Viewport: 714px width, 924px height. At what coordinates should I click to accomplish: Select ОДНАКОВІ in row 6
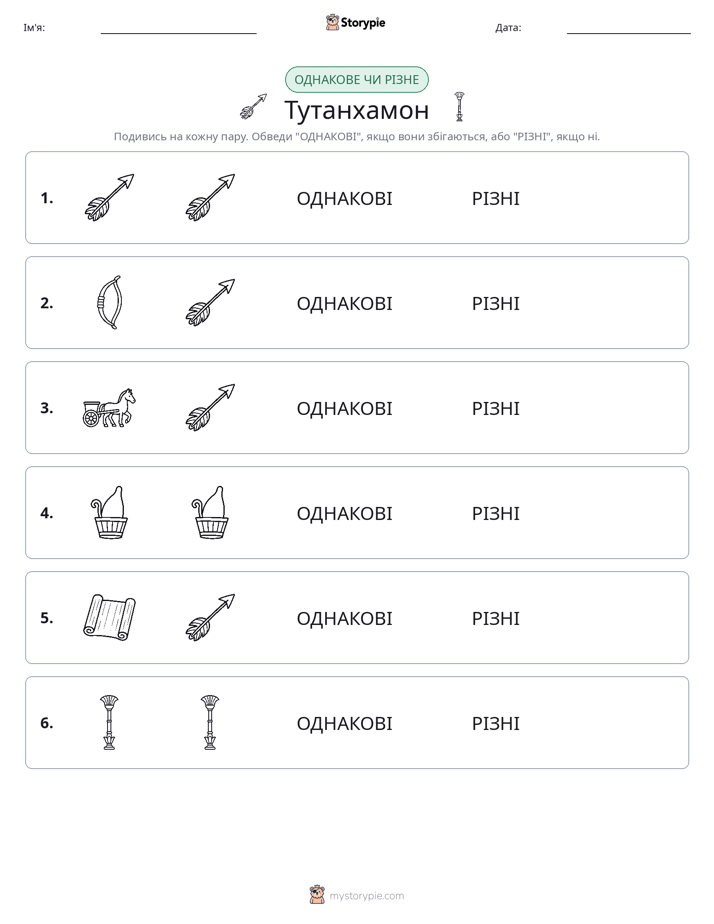[344, 723]
